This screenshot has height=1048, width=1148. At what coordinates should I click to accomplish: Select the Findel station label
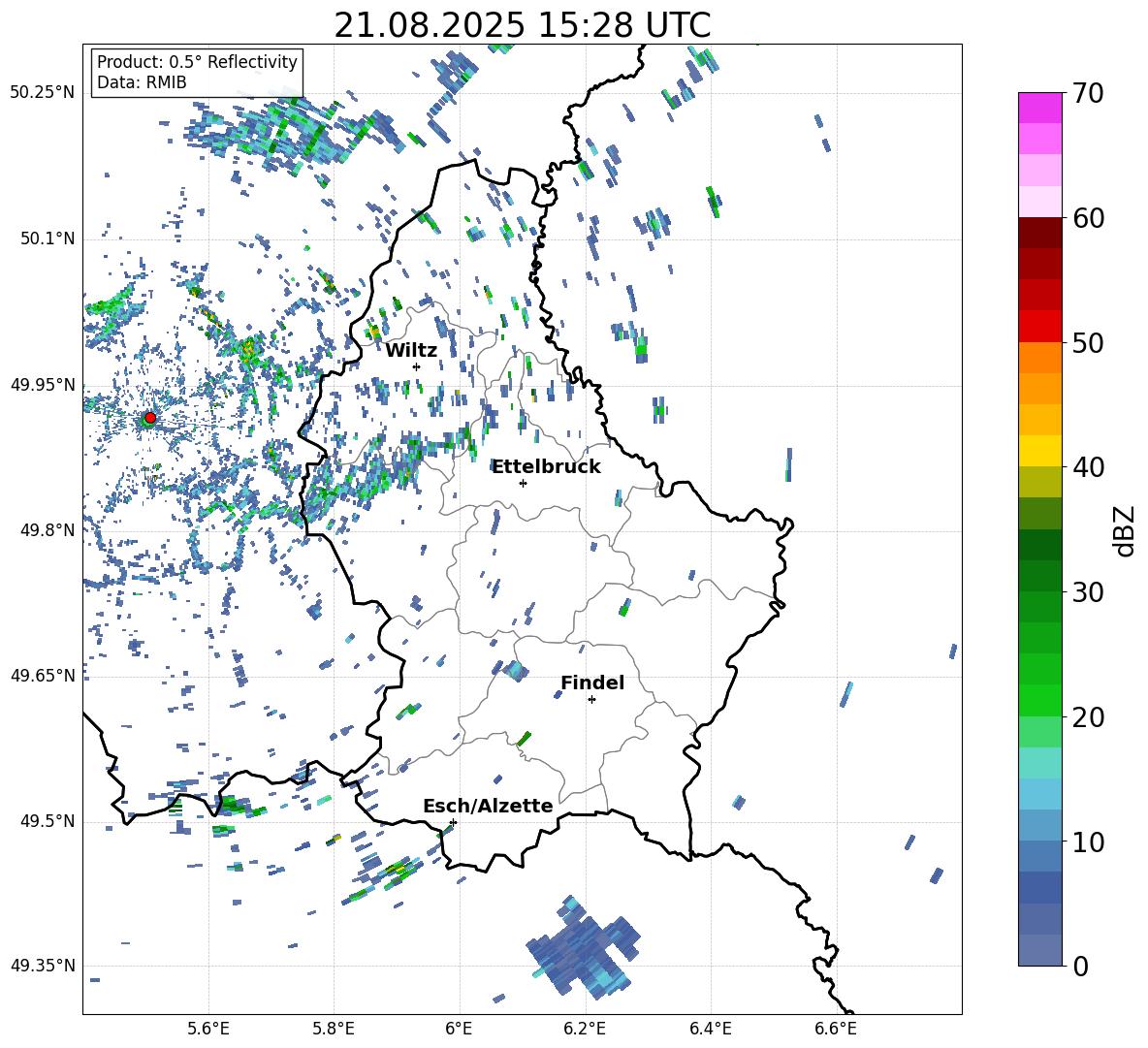pyautogui.click(x=592, y=683)
